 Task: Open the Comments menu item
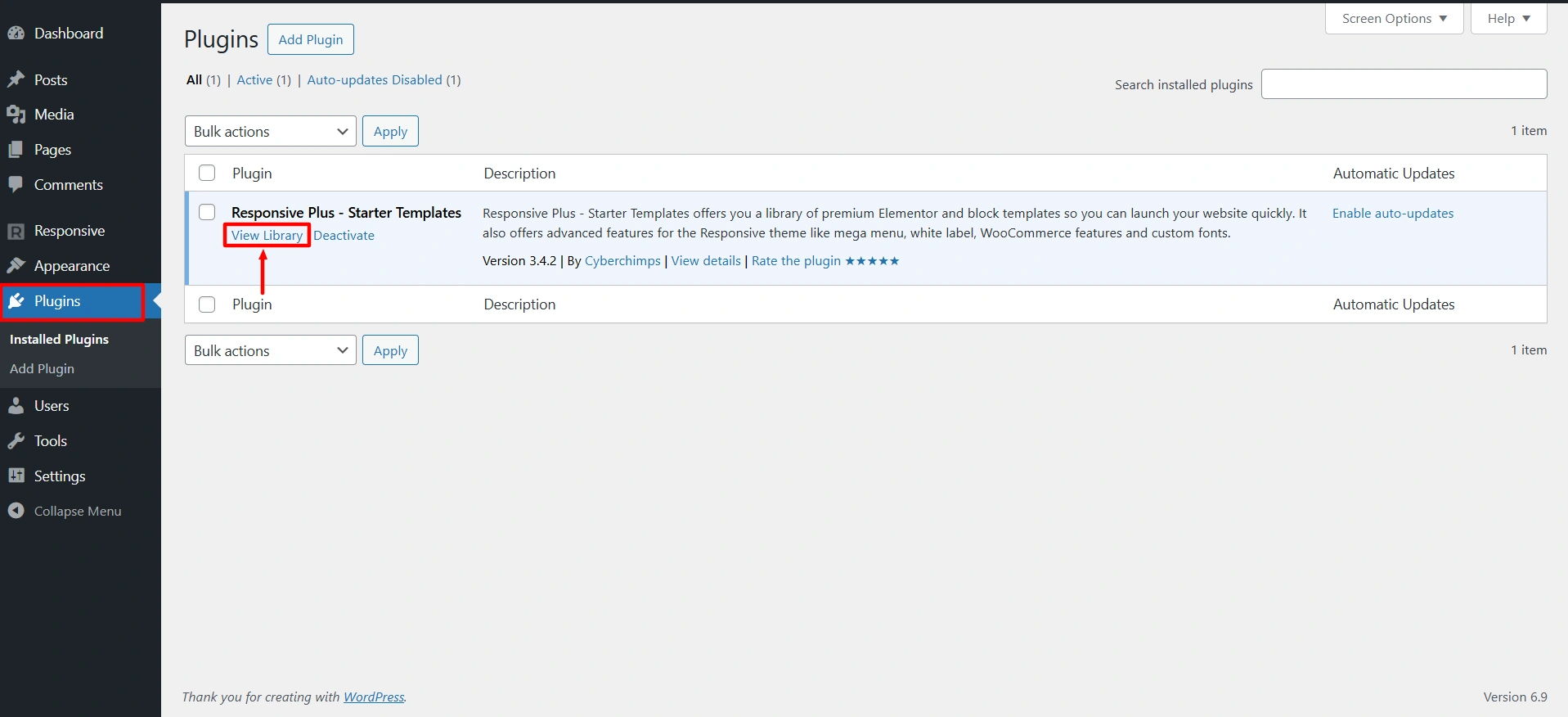[69, 185]
